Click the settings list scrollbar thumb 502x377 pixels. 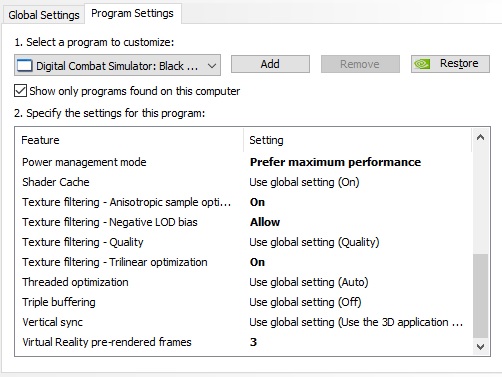480,296
